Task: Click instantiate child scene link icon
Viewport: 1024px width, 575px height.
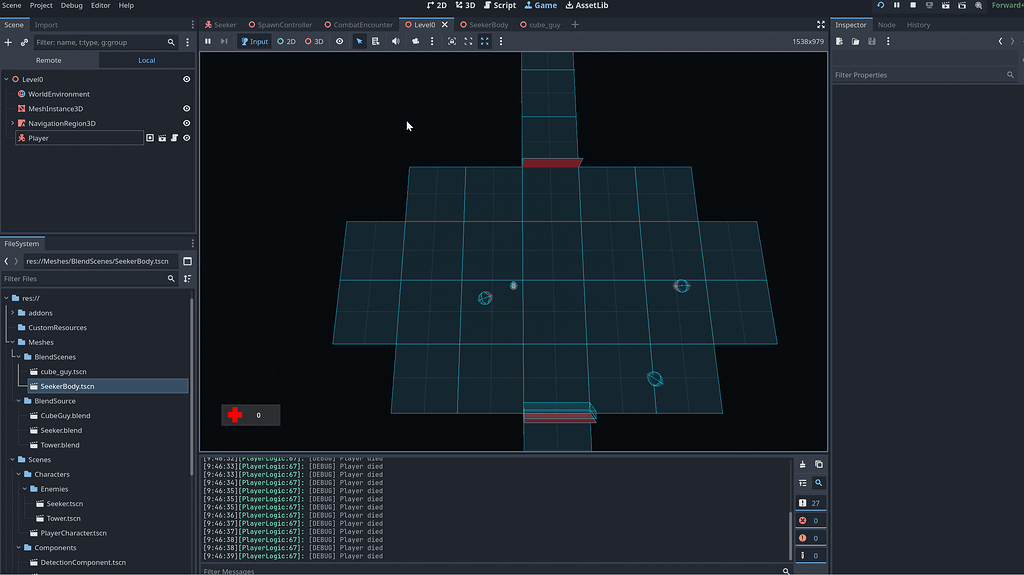Action: (24, 42)
